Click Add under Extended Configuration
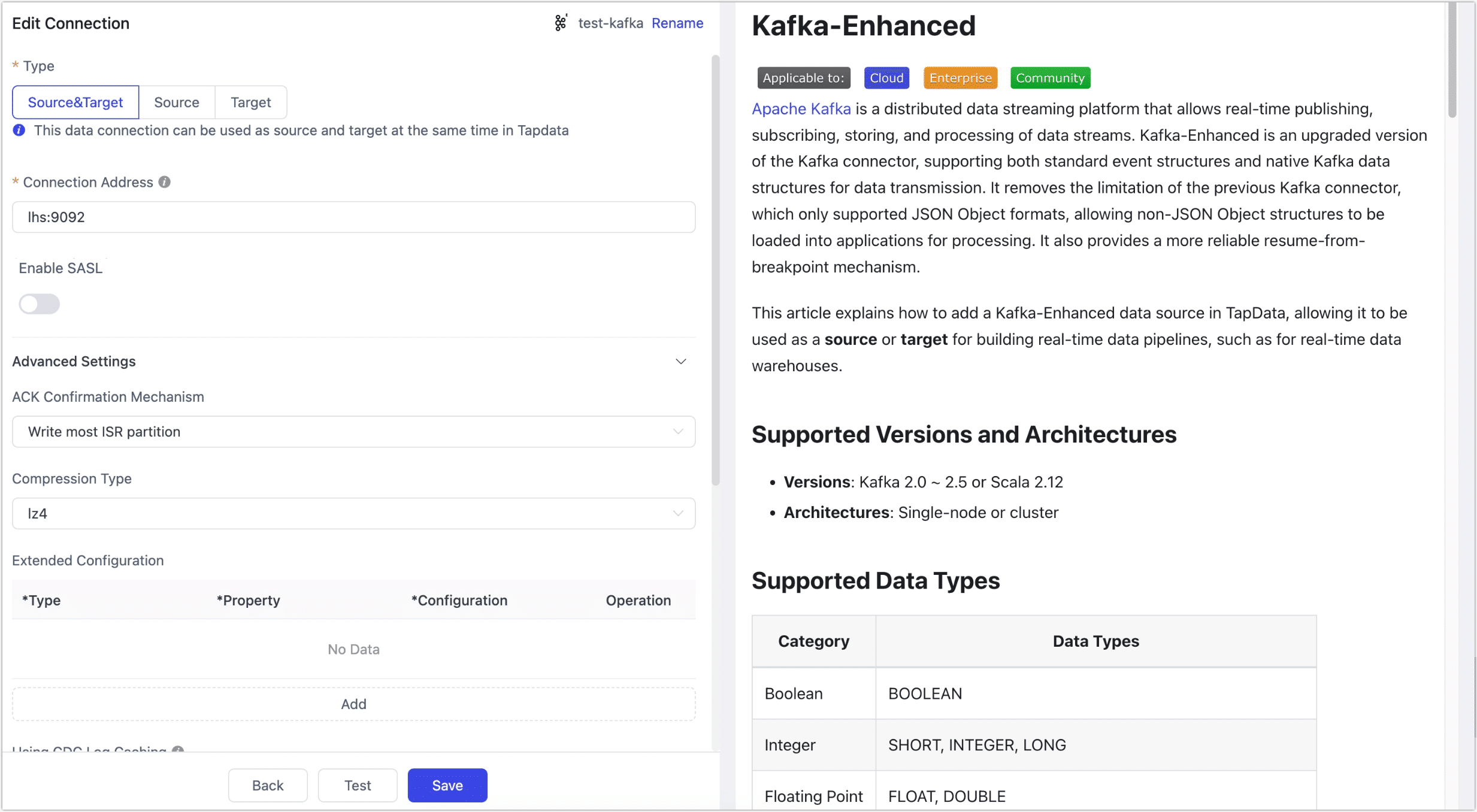 (x=353, y=704)
